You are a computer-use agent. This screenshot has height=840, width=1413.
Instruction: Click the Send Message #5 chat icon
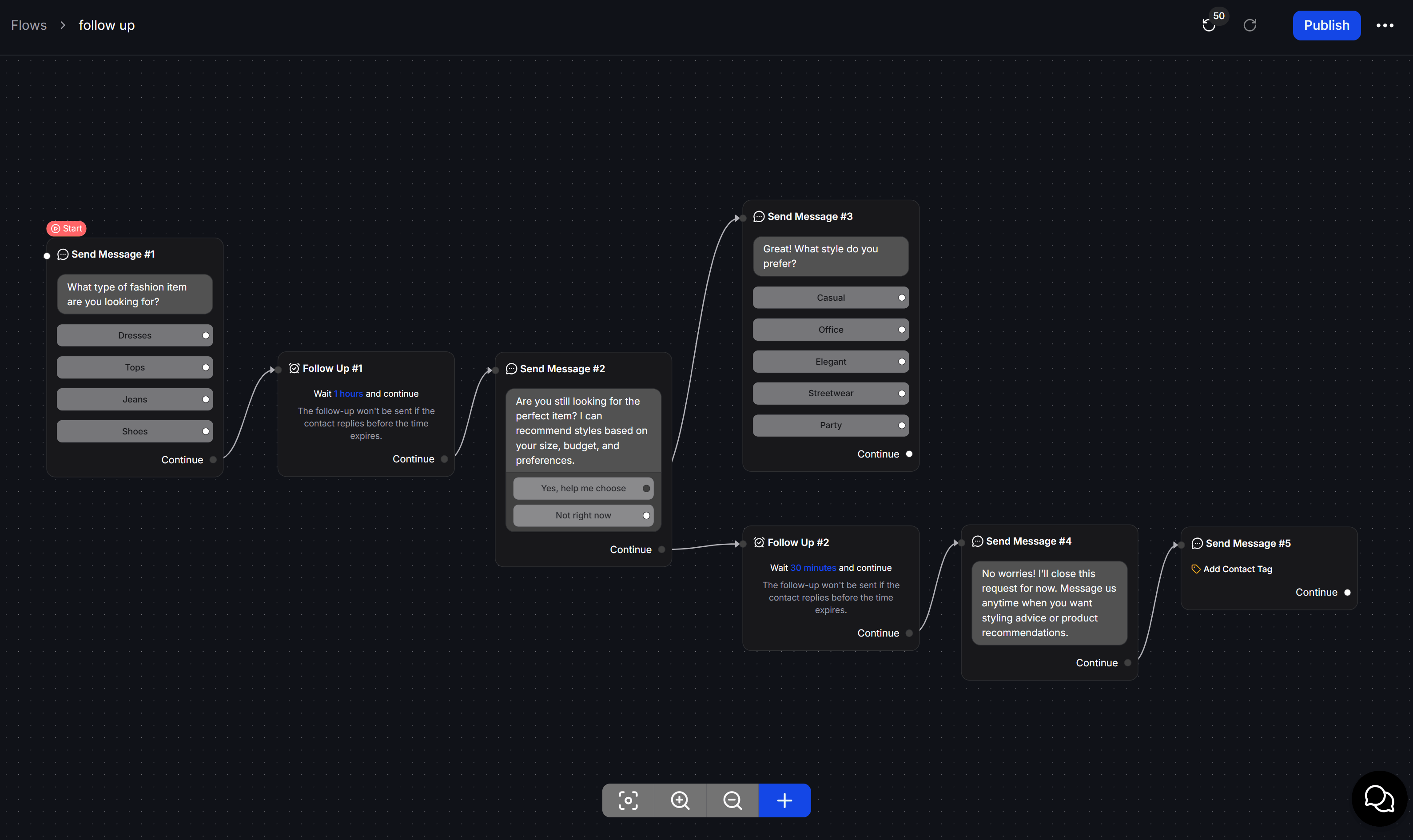[x=1197, y=544]
